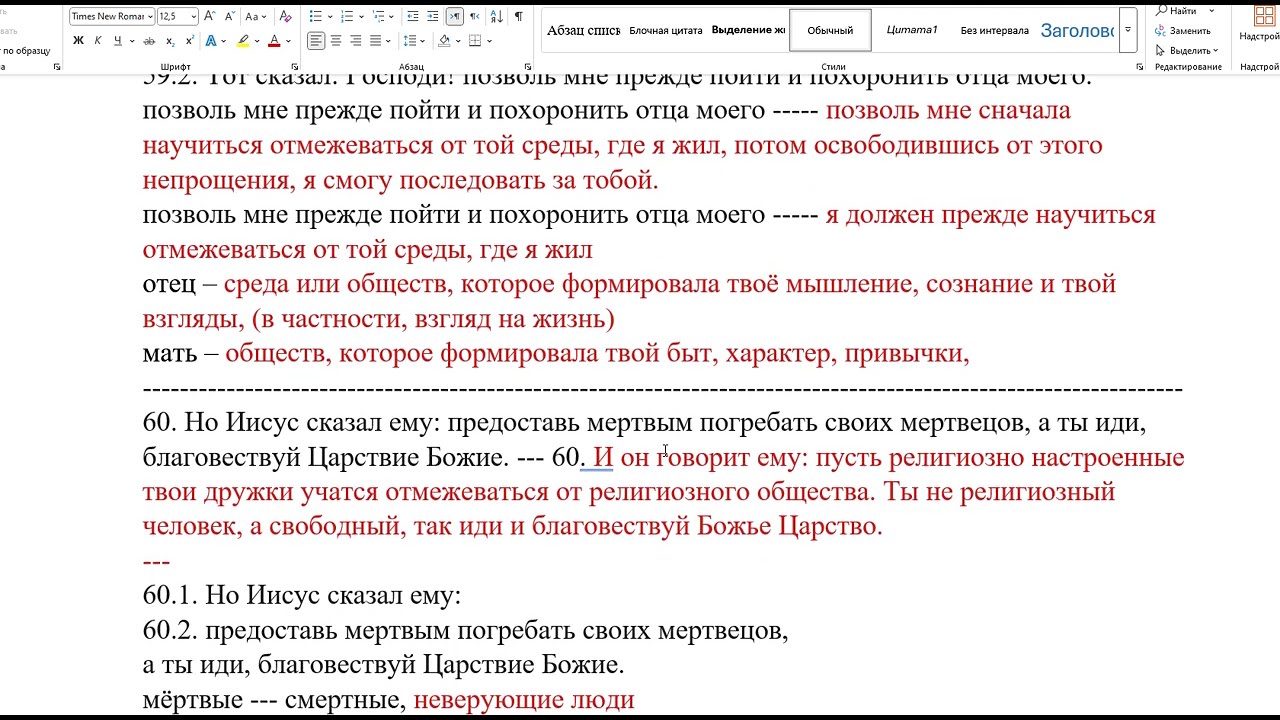Justify text alignment

click(376, 41)
